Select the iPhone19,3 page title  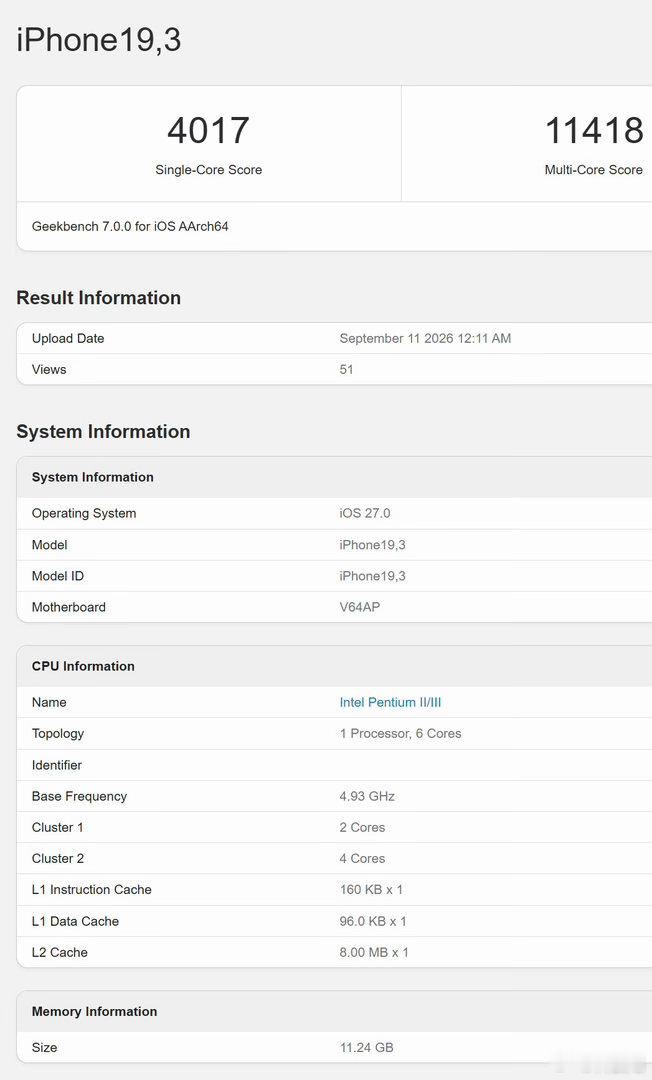tap(99, 40)
